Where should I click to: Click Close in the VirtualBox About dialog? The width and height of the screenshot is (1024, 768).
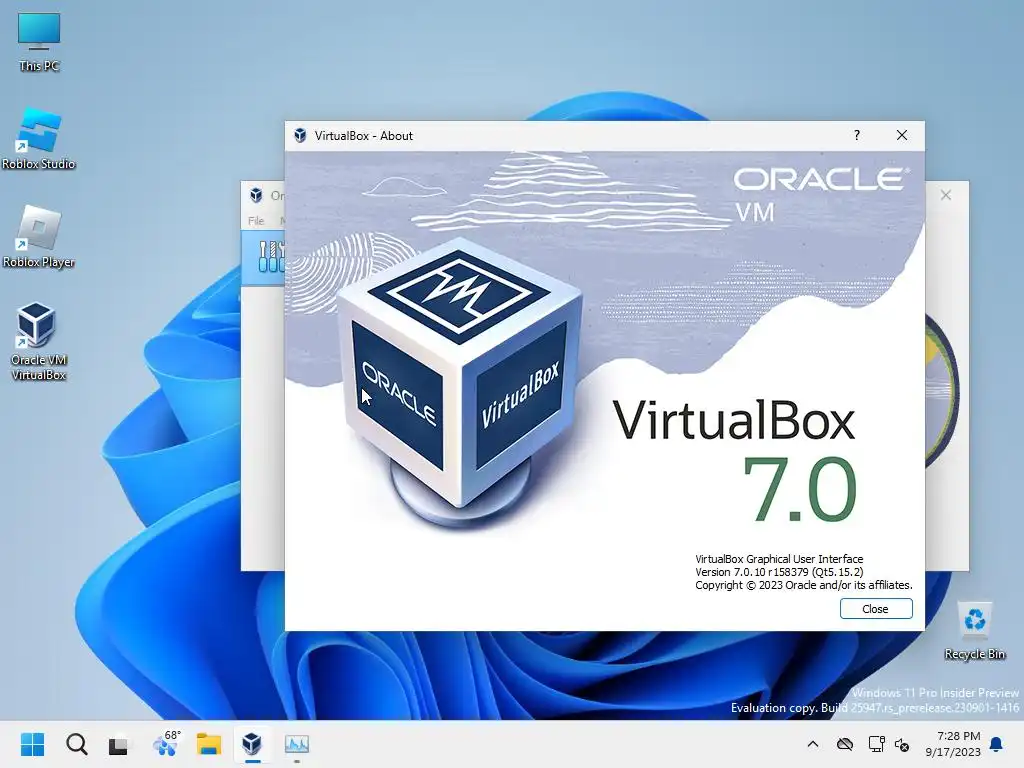(x=876, y=609)
